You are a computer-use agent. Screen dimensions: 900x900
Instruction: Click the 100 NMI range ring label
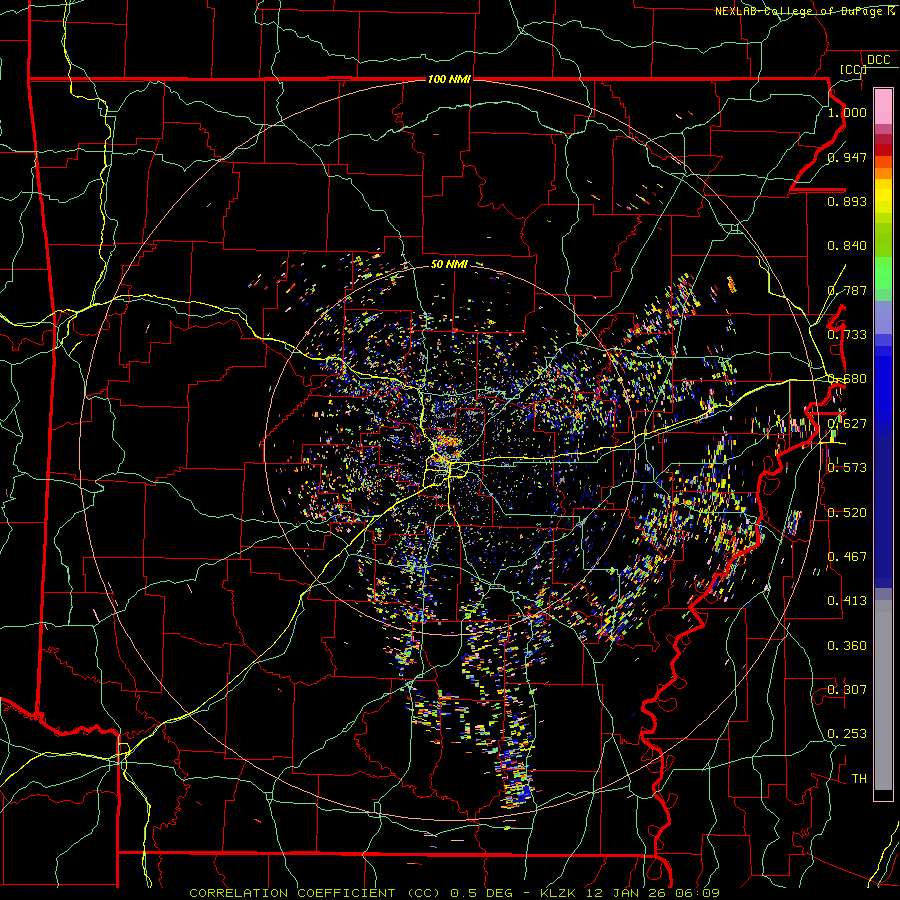coord(449,79)
